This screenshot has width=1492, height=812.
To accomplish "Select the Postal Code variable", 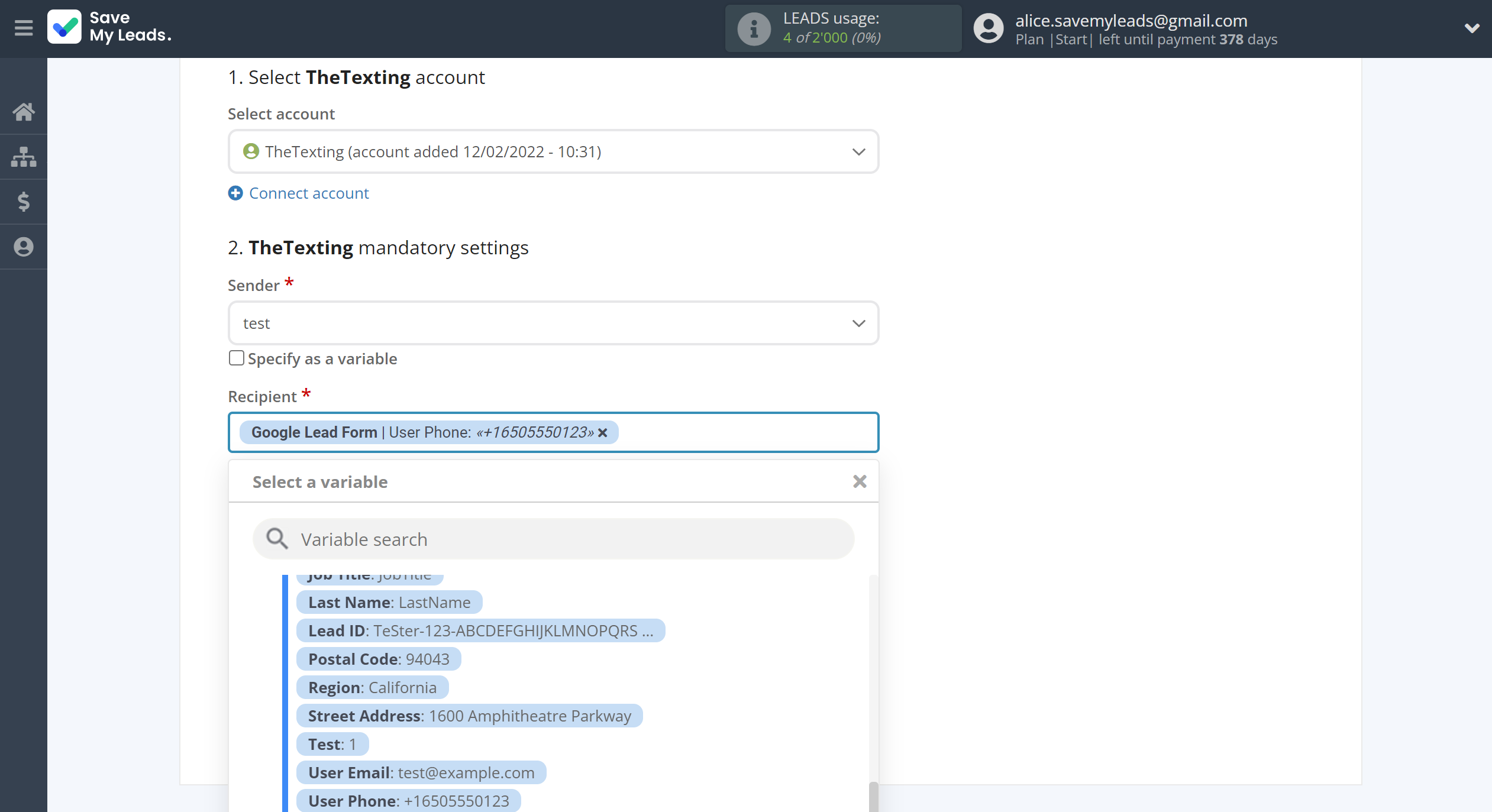I will (379, 659).
